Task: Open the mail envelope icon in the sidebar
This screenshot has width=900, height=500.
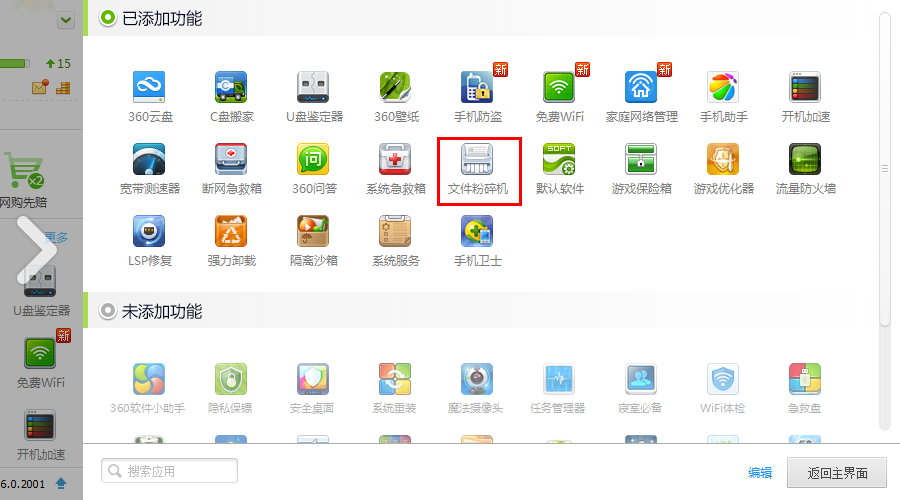Action: (x=40, y=87)
